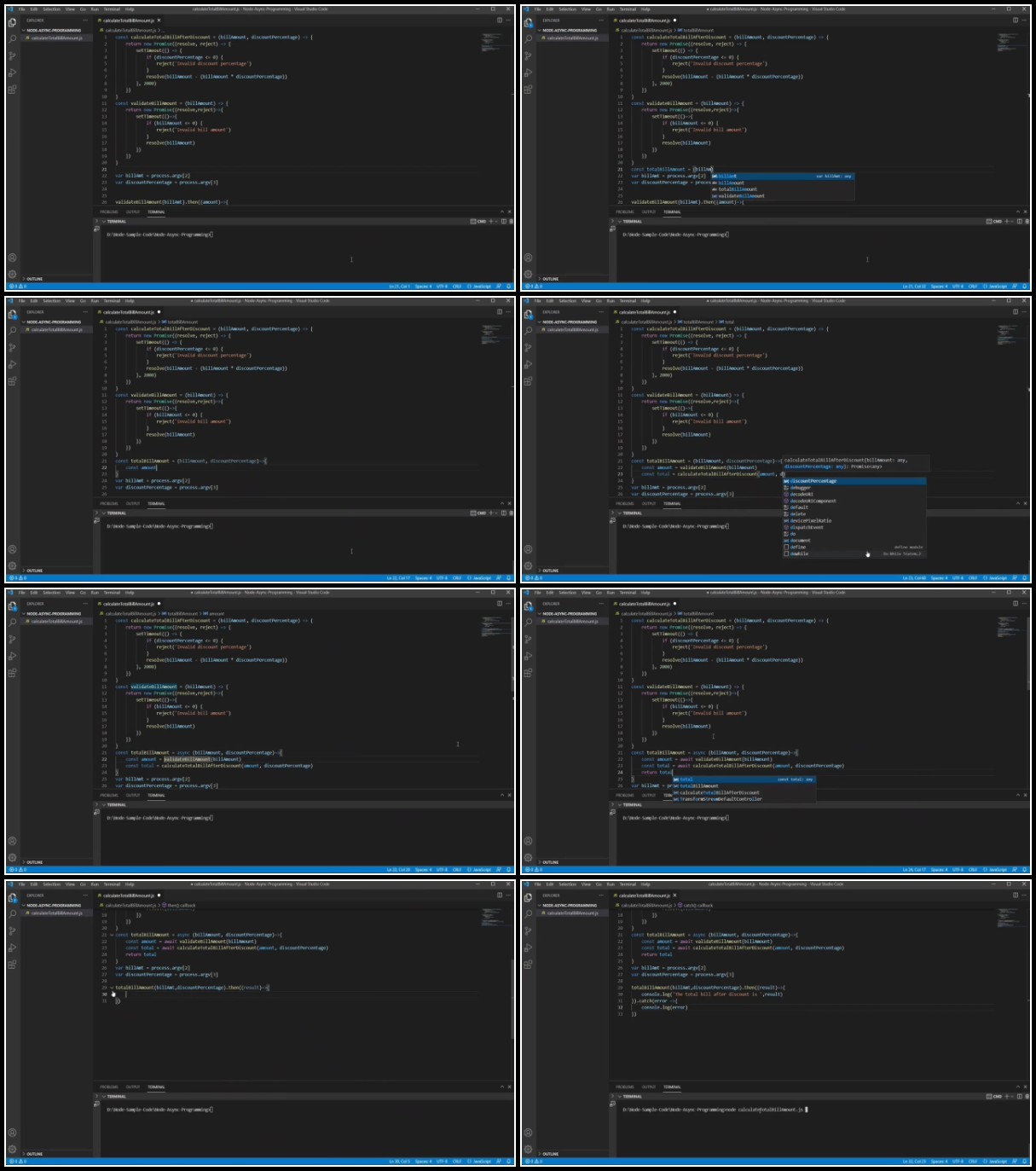Open Run and Debug in window suggesting TransformStreamDefaultController

(529, 656)
